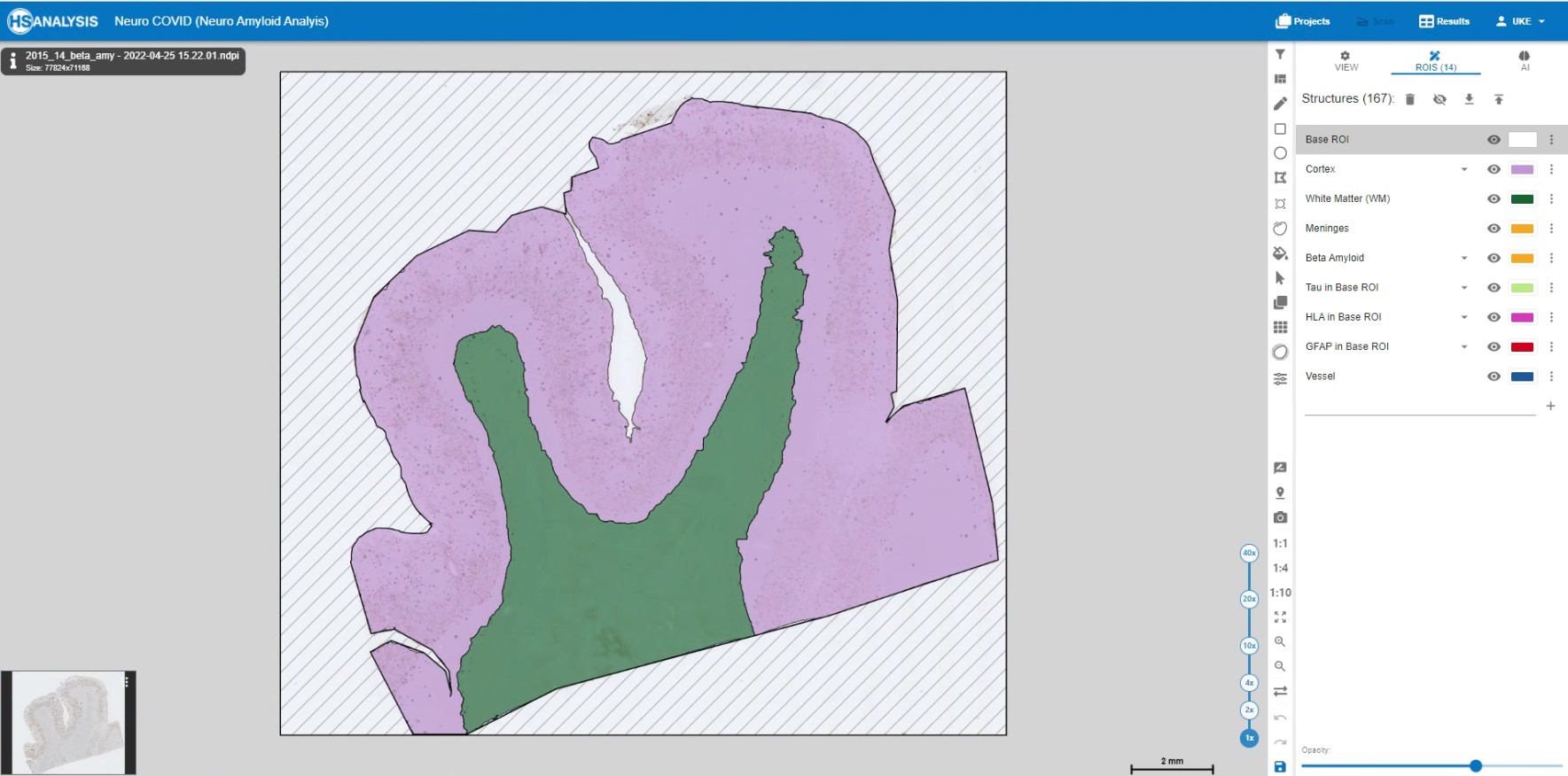
Task: Take a snapshot with the camera icon
Action: [1280, 517]
